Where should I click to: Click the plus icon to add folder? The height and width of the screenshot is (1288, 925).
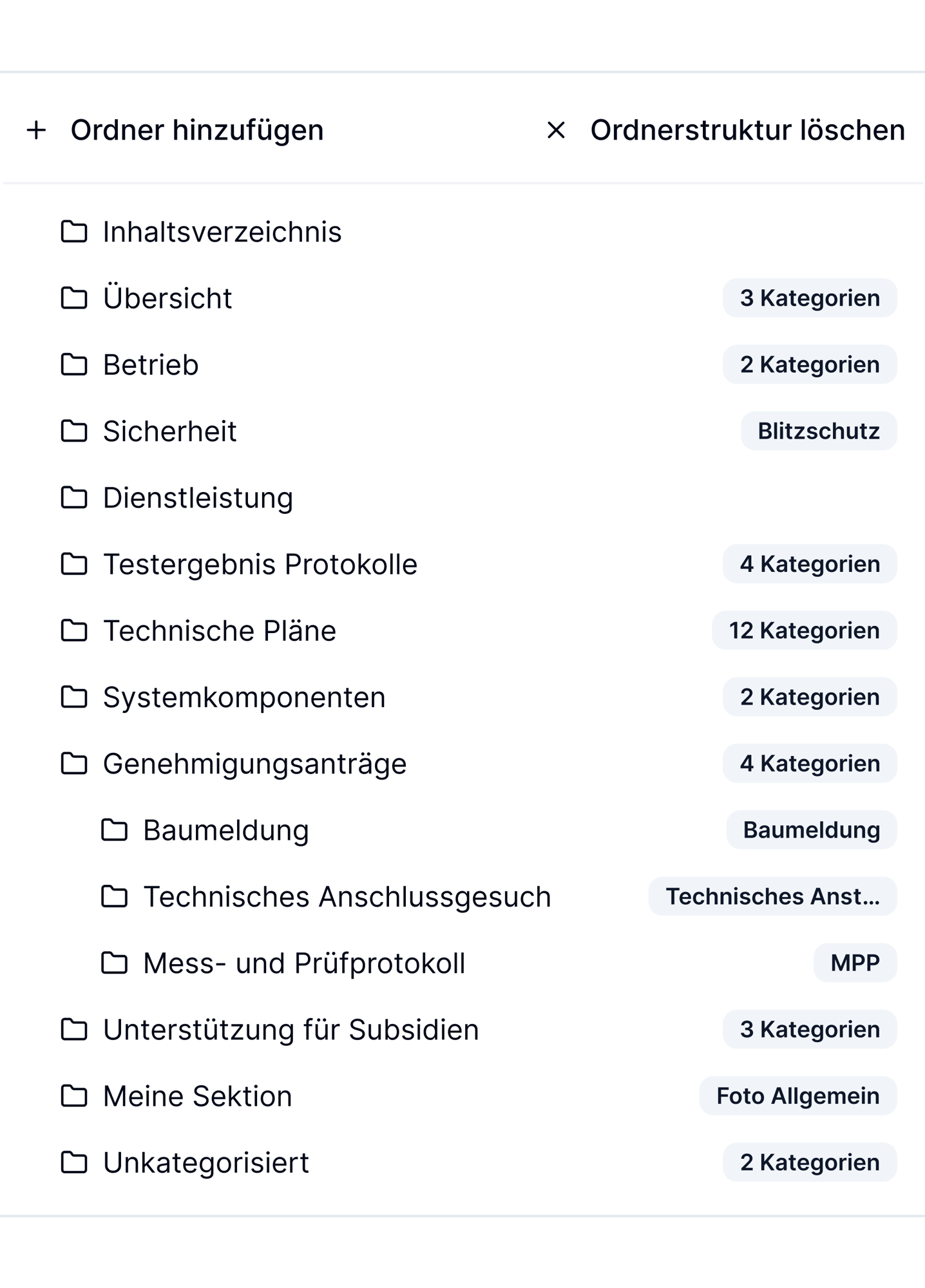click(37, 130)
